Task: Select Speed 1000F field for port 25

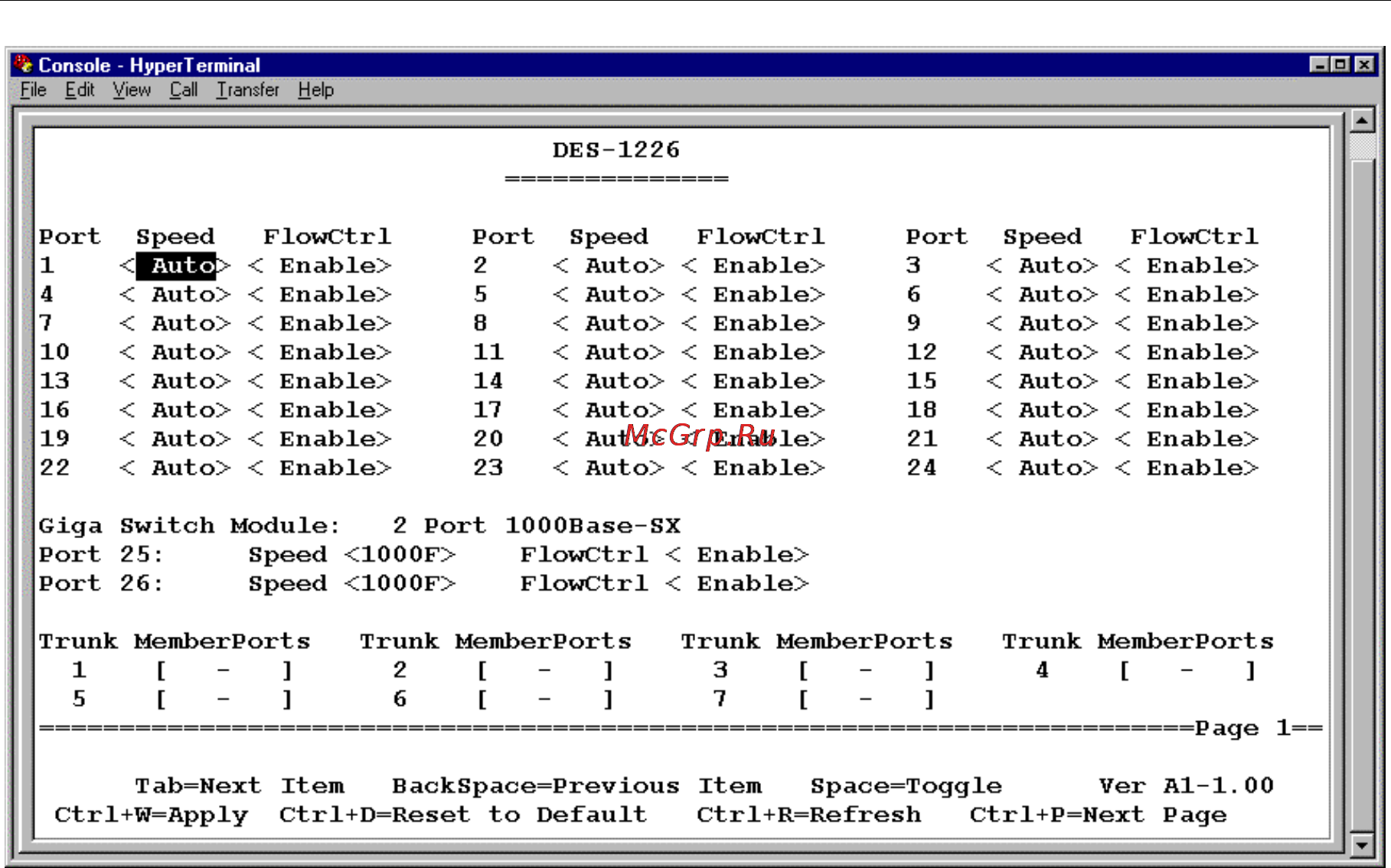Action: pos(400,554)
